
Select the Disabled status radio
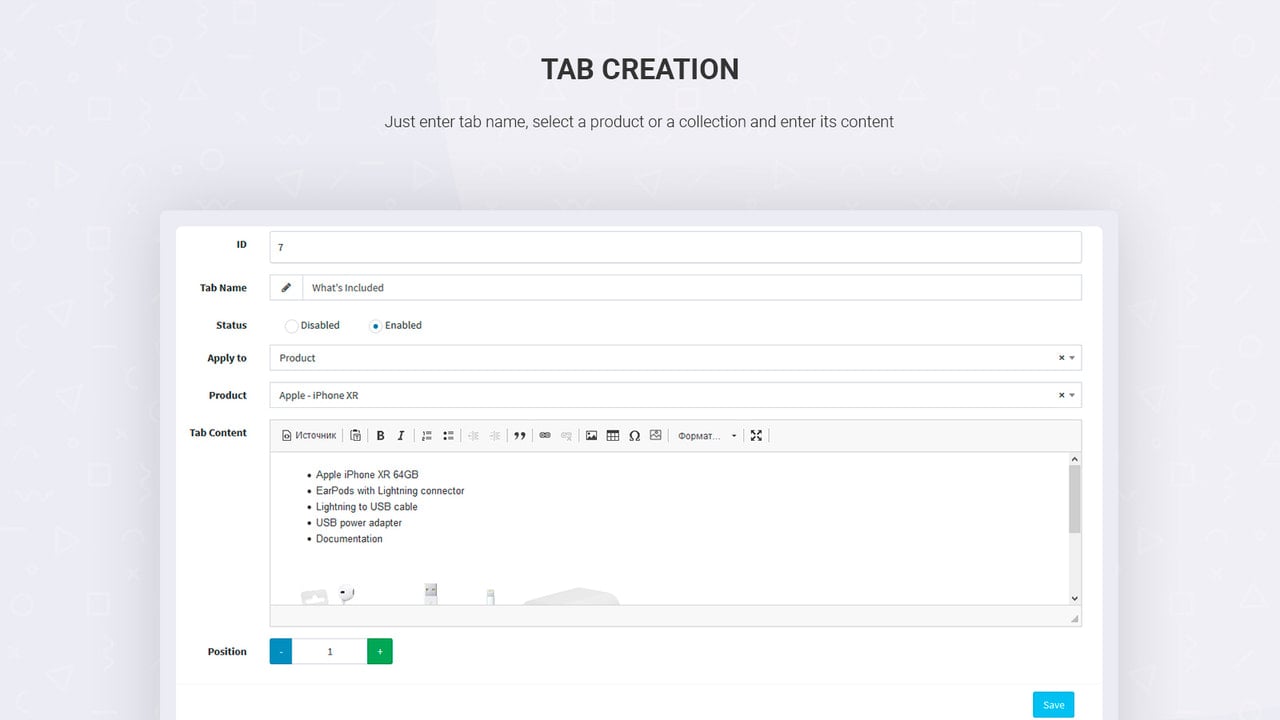(291, 326)
